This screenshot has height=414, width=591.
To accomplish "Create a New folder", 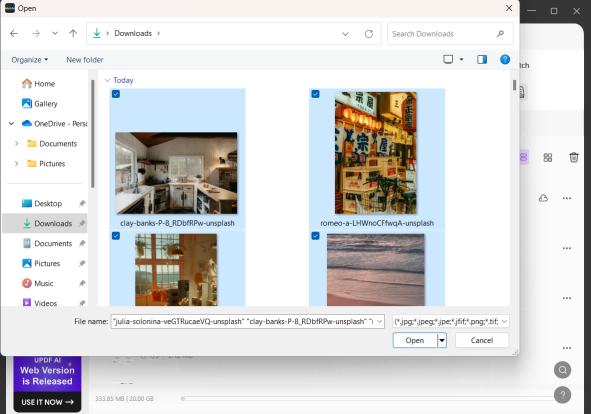I will 85,60.
